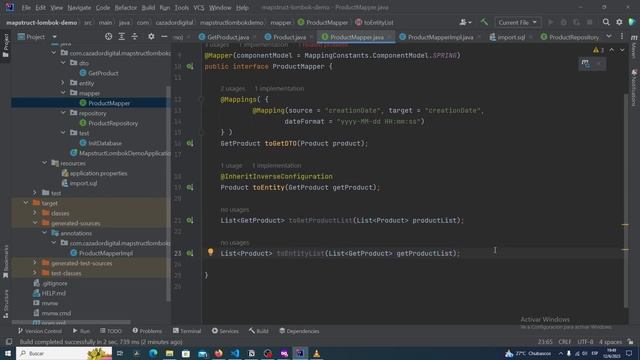Click the warning indicator in editor corner

[x=598, y=50]
